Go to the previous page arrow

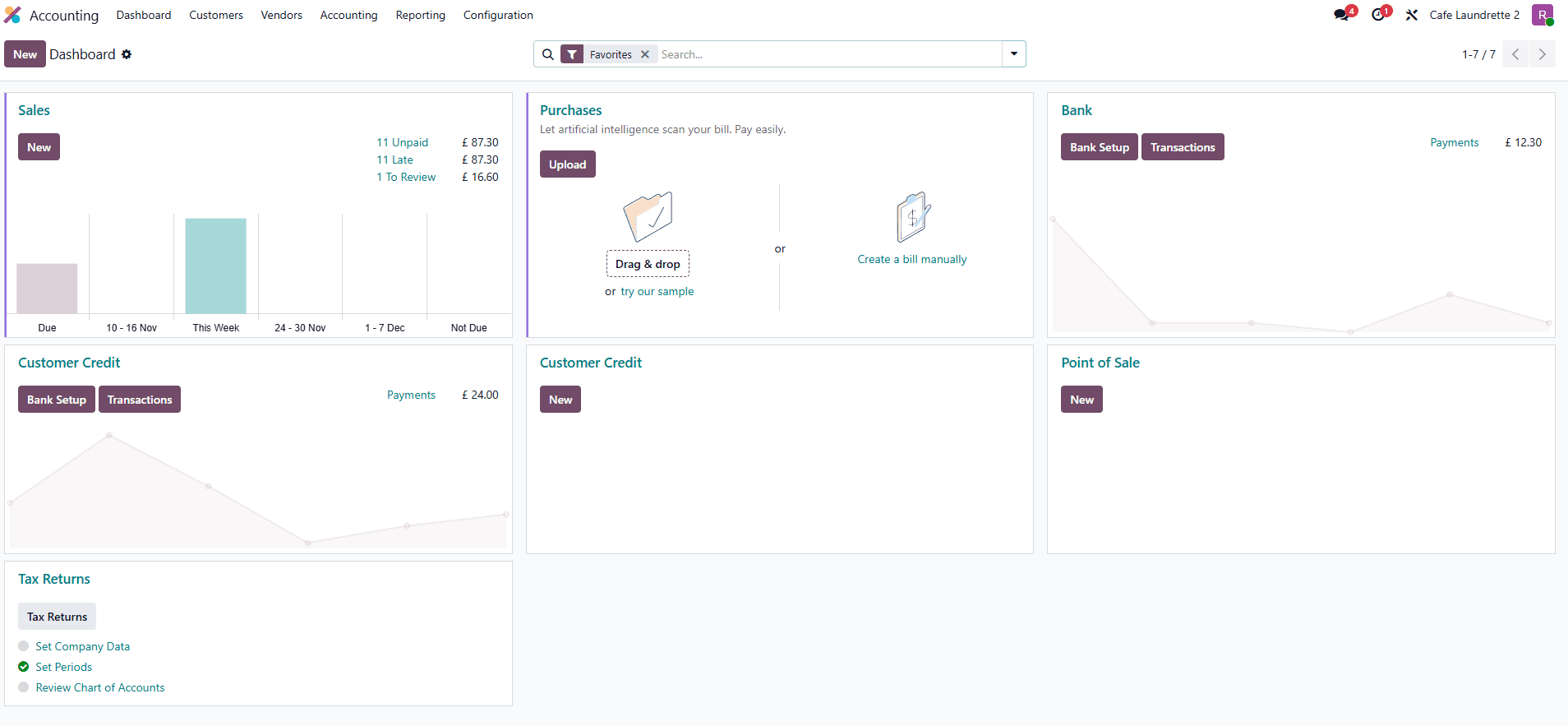point(1515,54)
